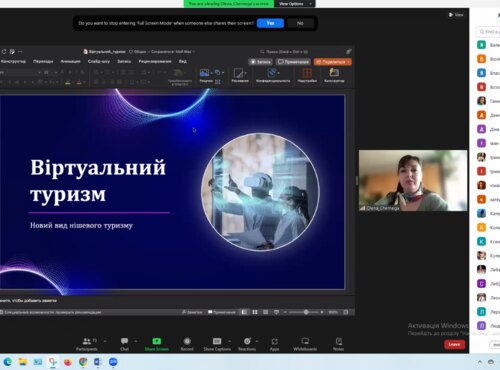
Task: Click the orange Поделиться button
Action: click(332, 62)
